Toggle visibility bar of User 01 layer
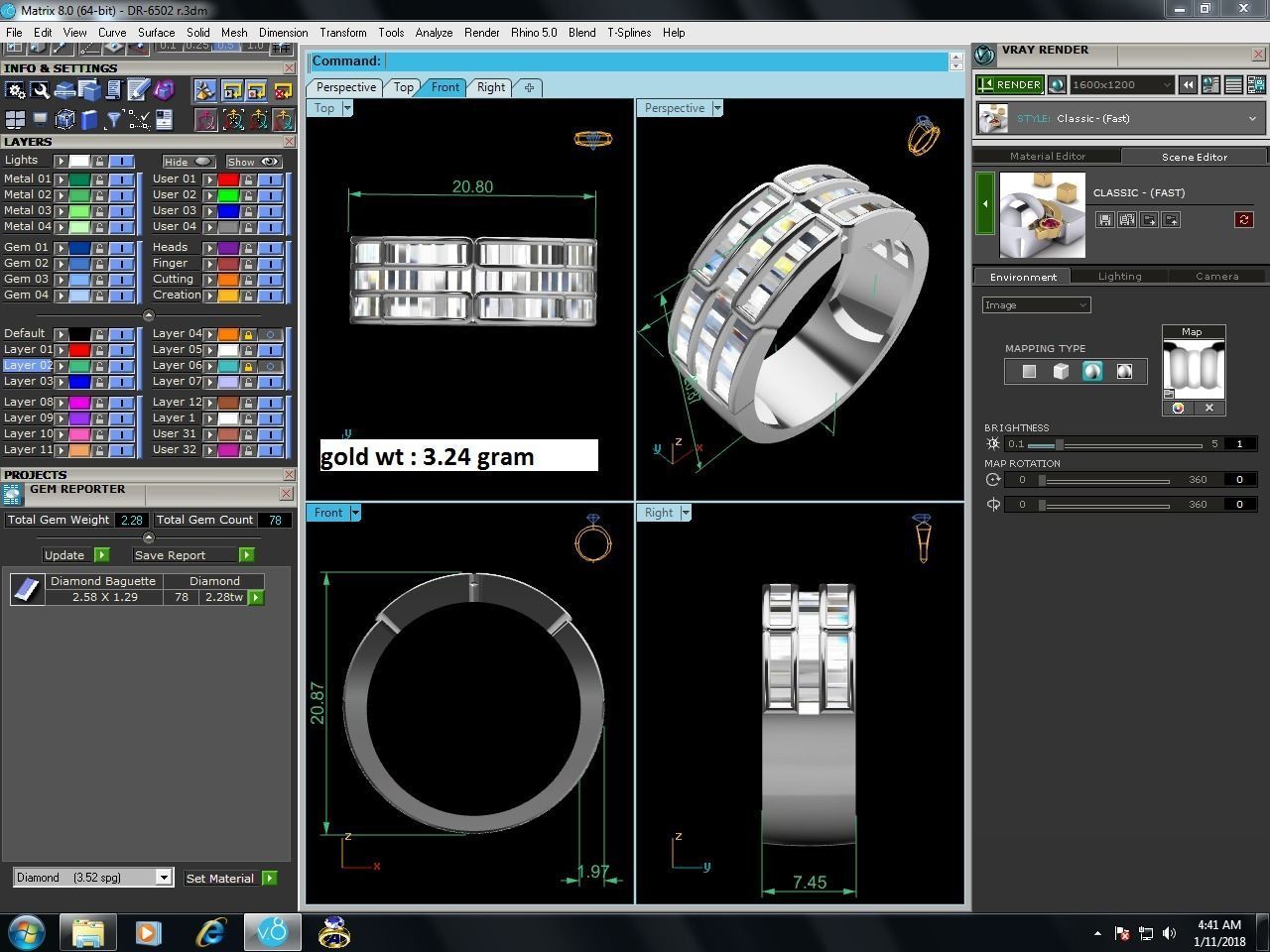This screenshot has width=1270, height=952. pos(270,179)
